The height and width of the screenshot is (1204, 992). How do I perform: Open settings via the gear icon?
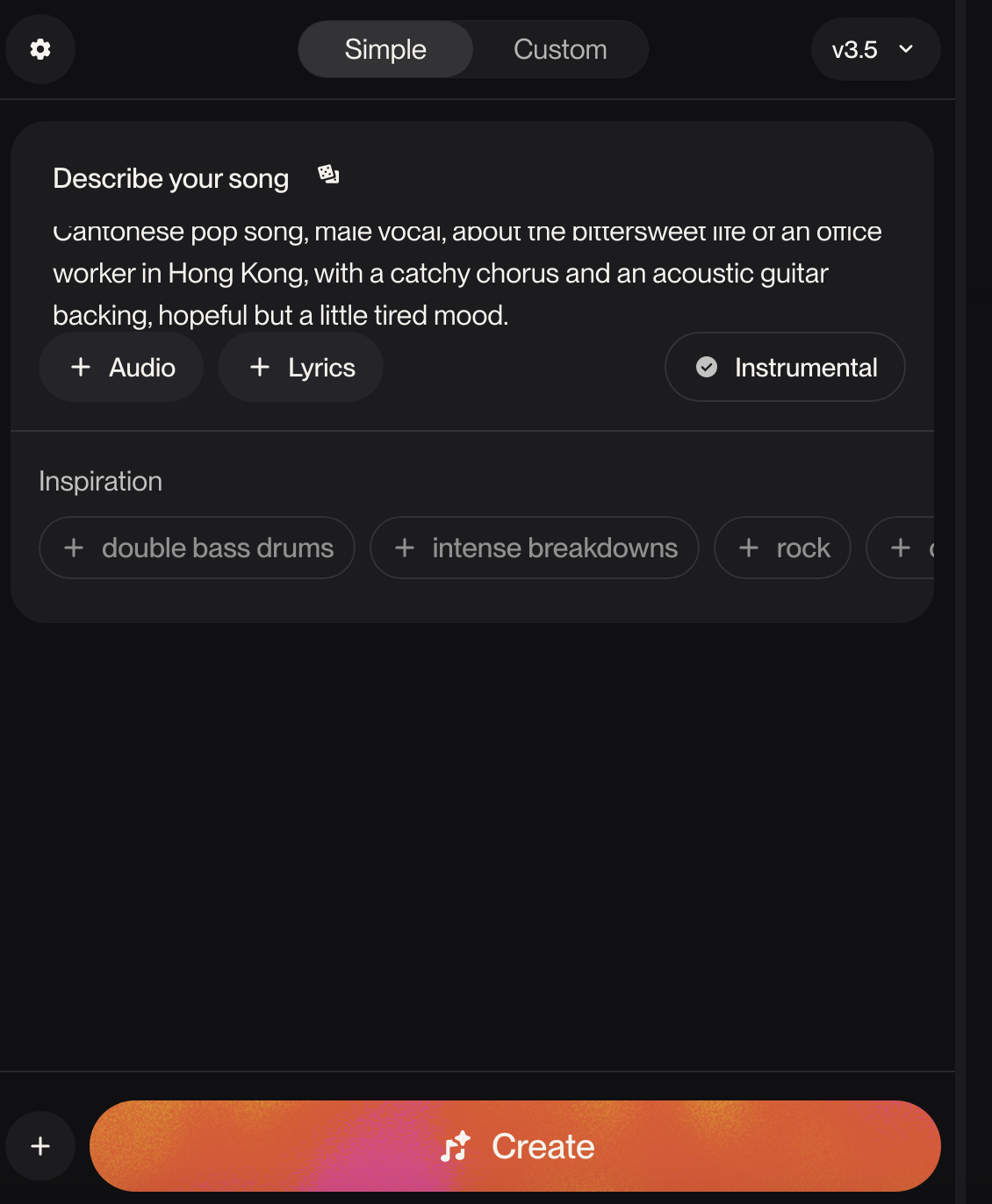pos(40,49)
